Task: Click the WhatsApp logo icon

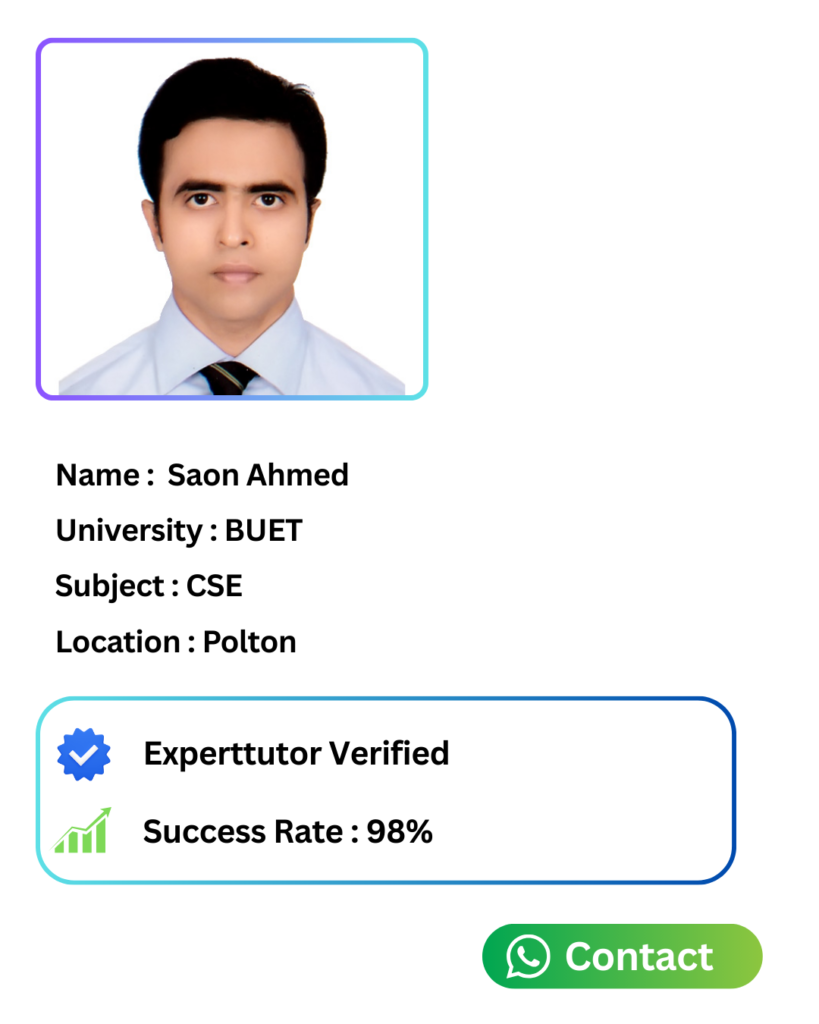Action: 528,957
